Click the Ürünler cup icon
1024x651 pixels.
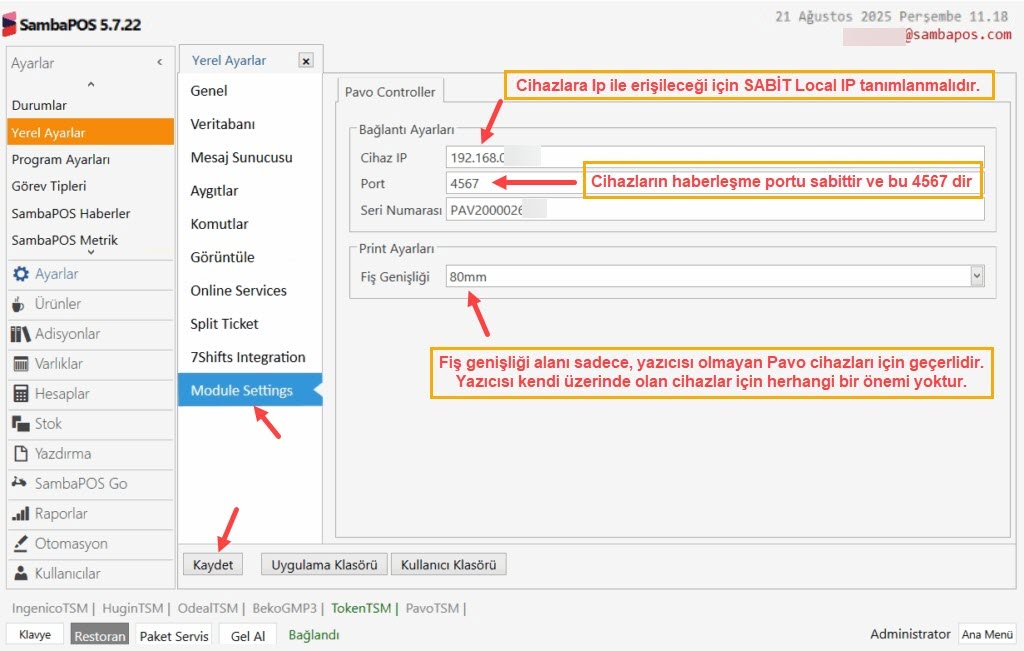(19, 304)
